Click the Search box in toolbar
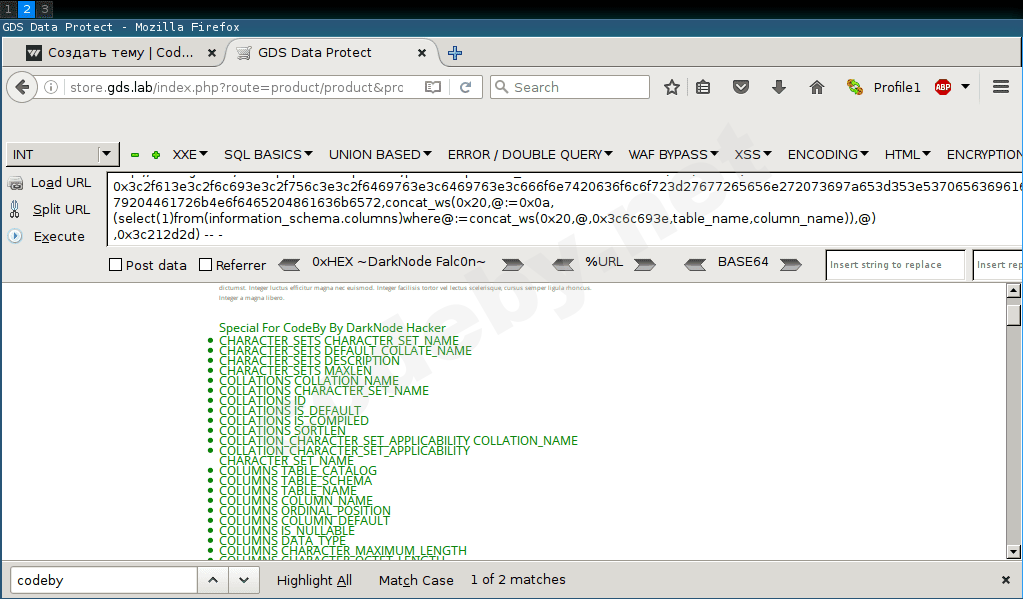1023x599 pixels. 570,87
